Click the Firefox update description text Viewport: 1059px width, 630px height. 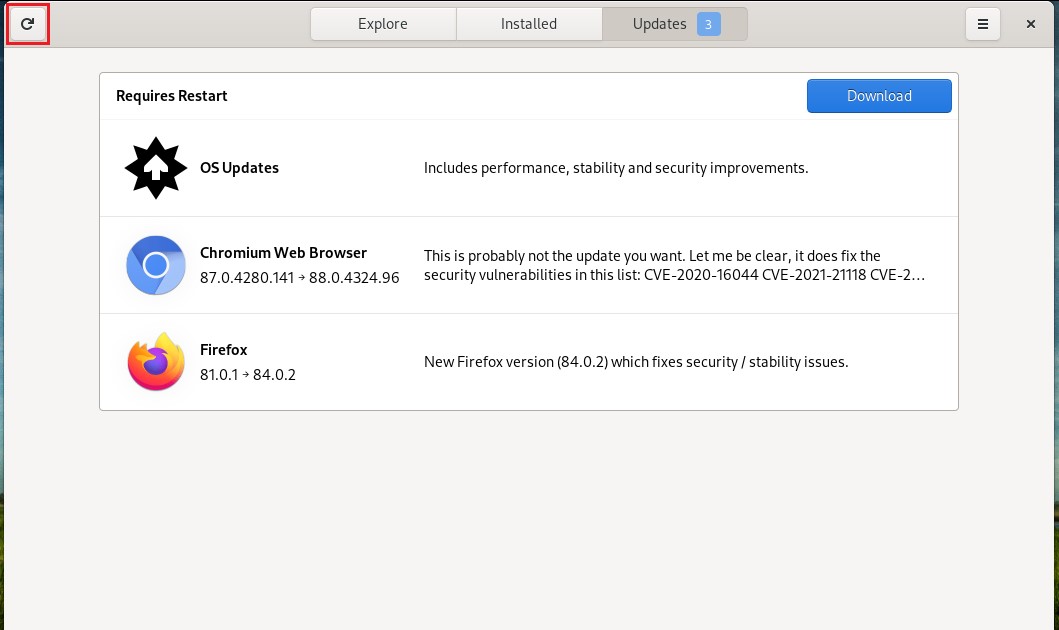pyautogui.click(x=635, y=362)
